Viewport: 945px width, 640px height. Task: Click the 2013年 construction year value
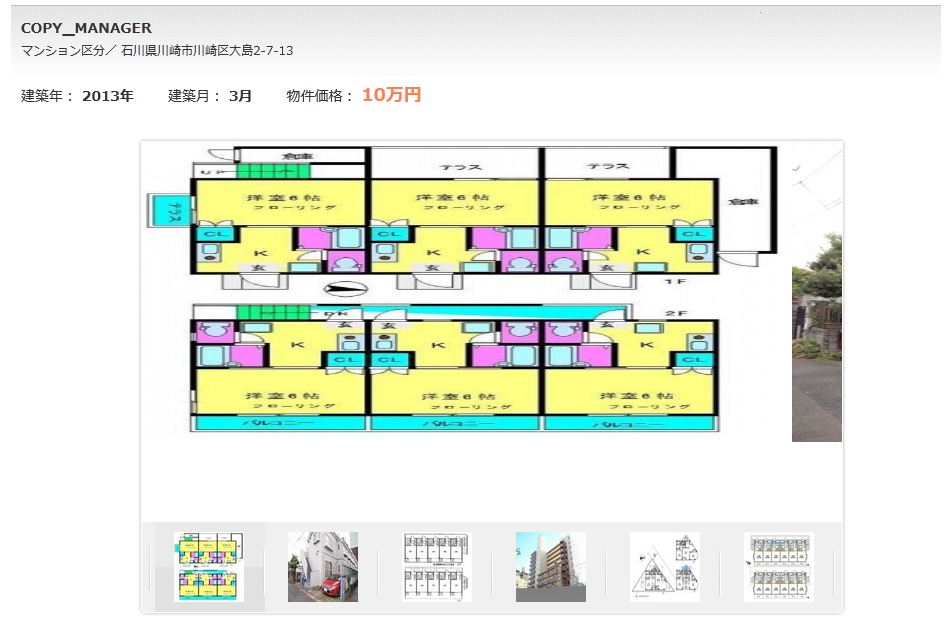pos(108,96)
